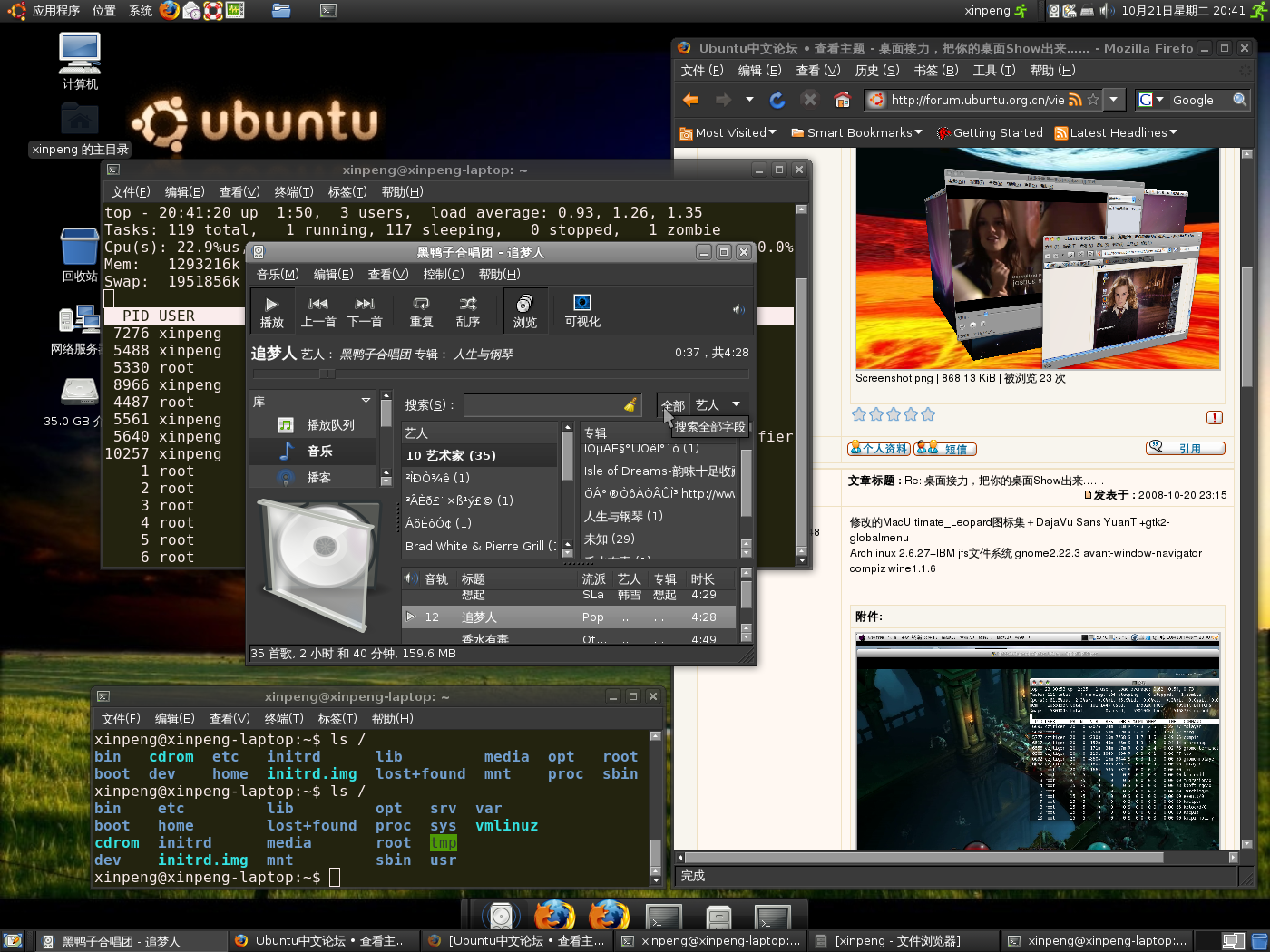Select album 未知 (29)

point(660,539)
